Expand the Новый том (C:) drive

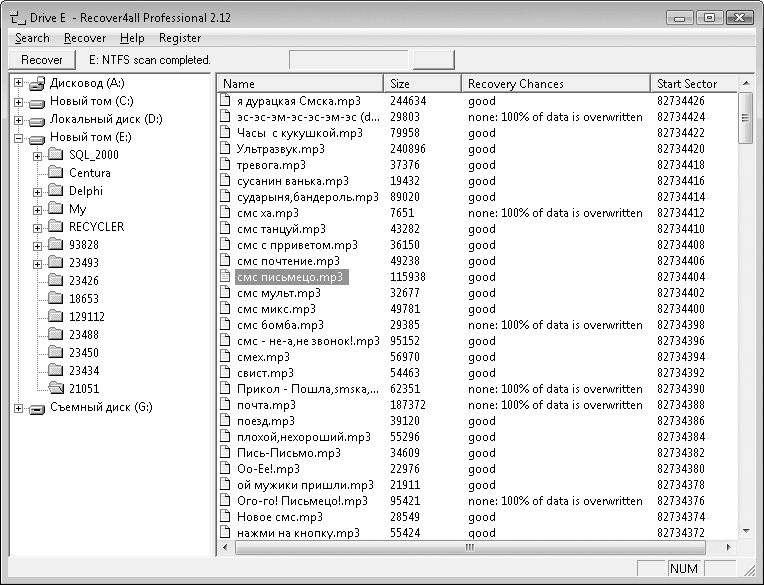point(19,102)
